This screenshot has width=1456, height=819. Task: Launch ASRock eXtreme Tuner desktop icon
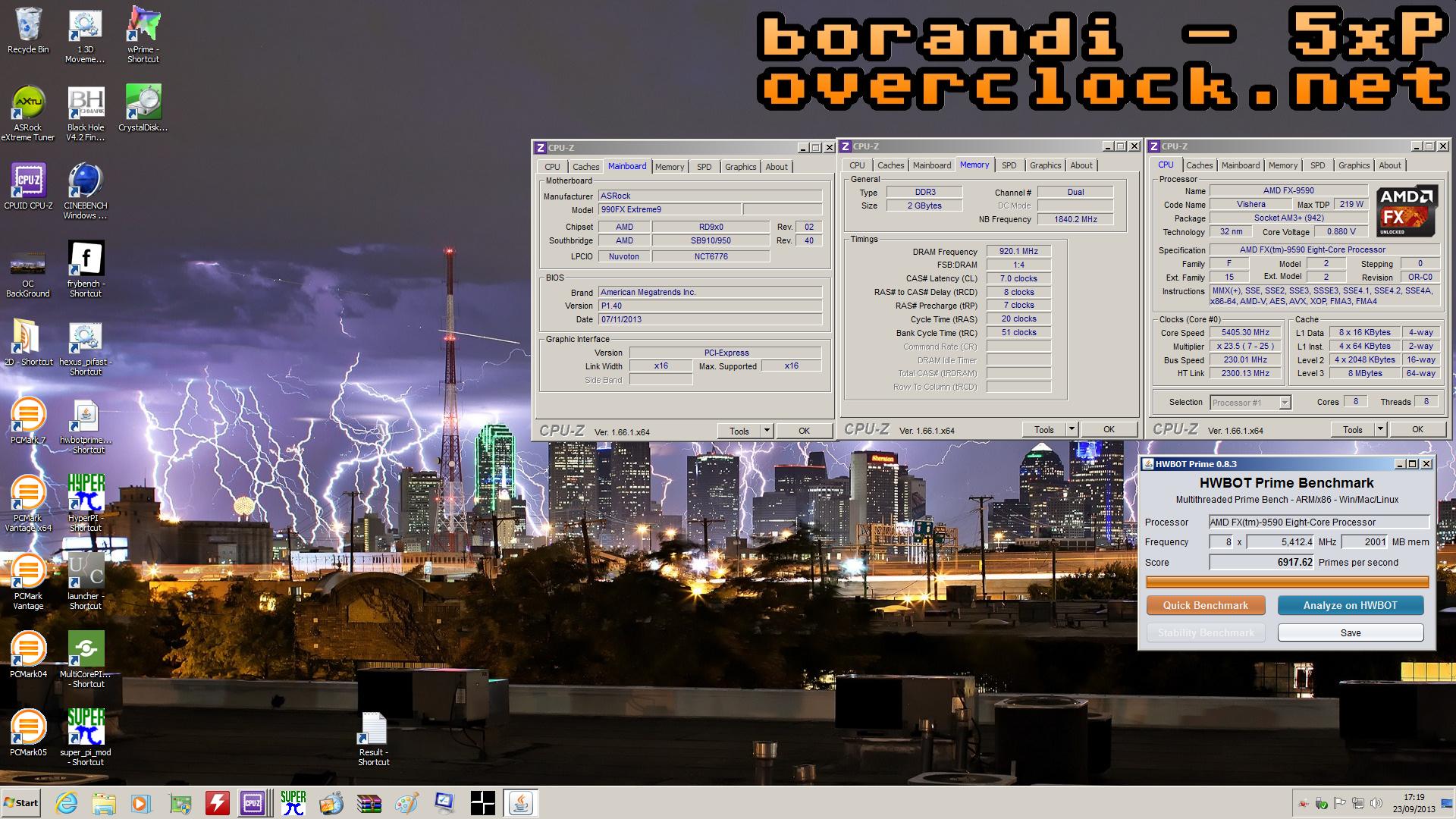tap(28, 114)
